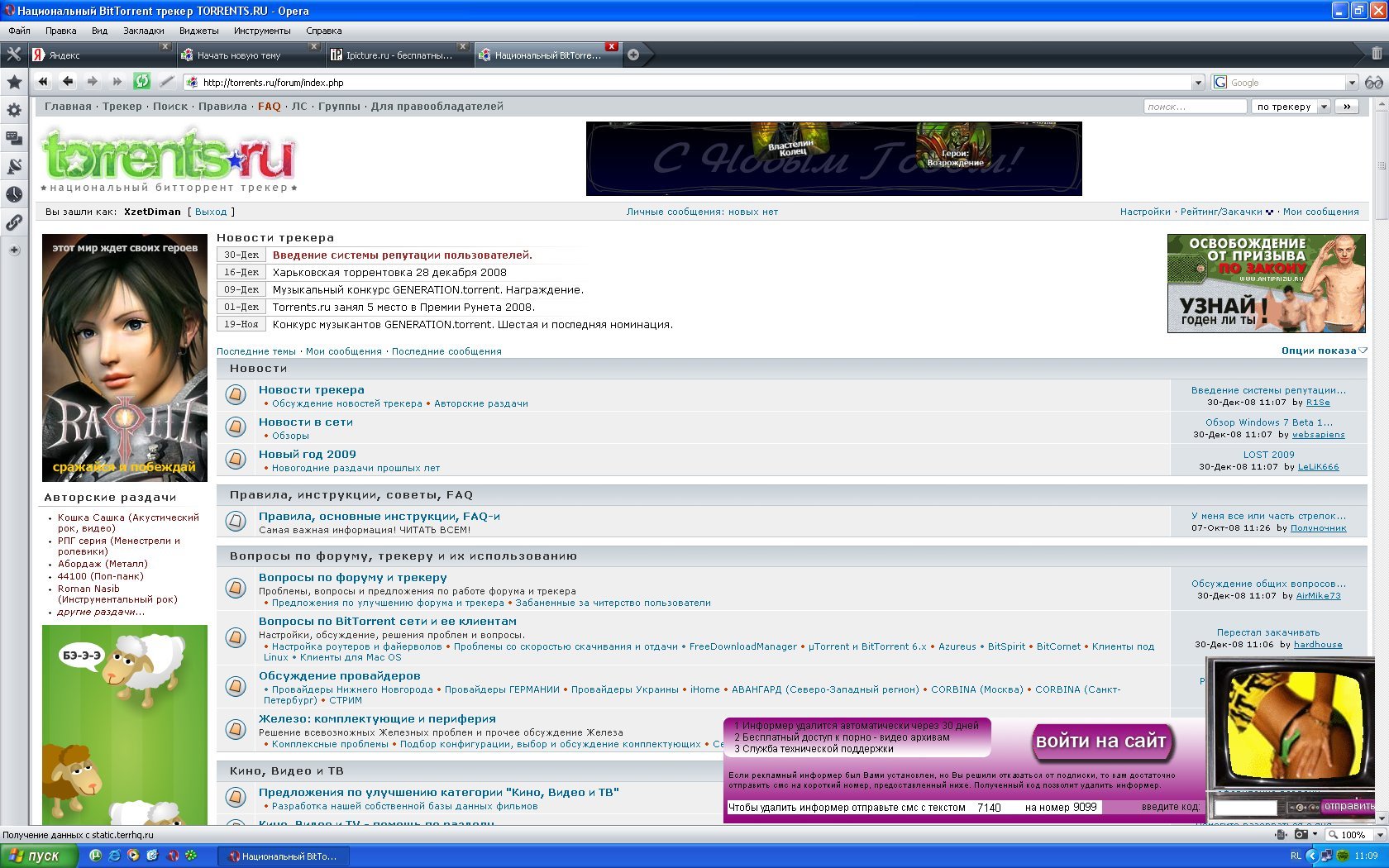Open the Widgets gear panel in the sidebar
1389x868 pixels.
pyautogui.click(x=14, y=110)
